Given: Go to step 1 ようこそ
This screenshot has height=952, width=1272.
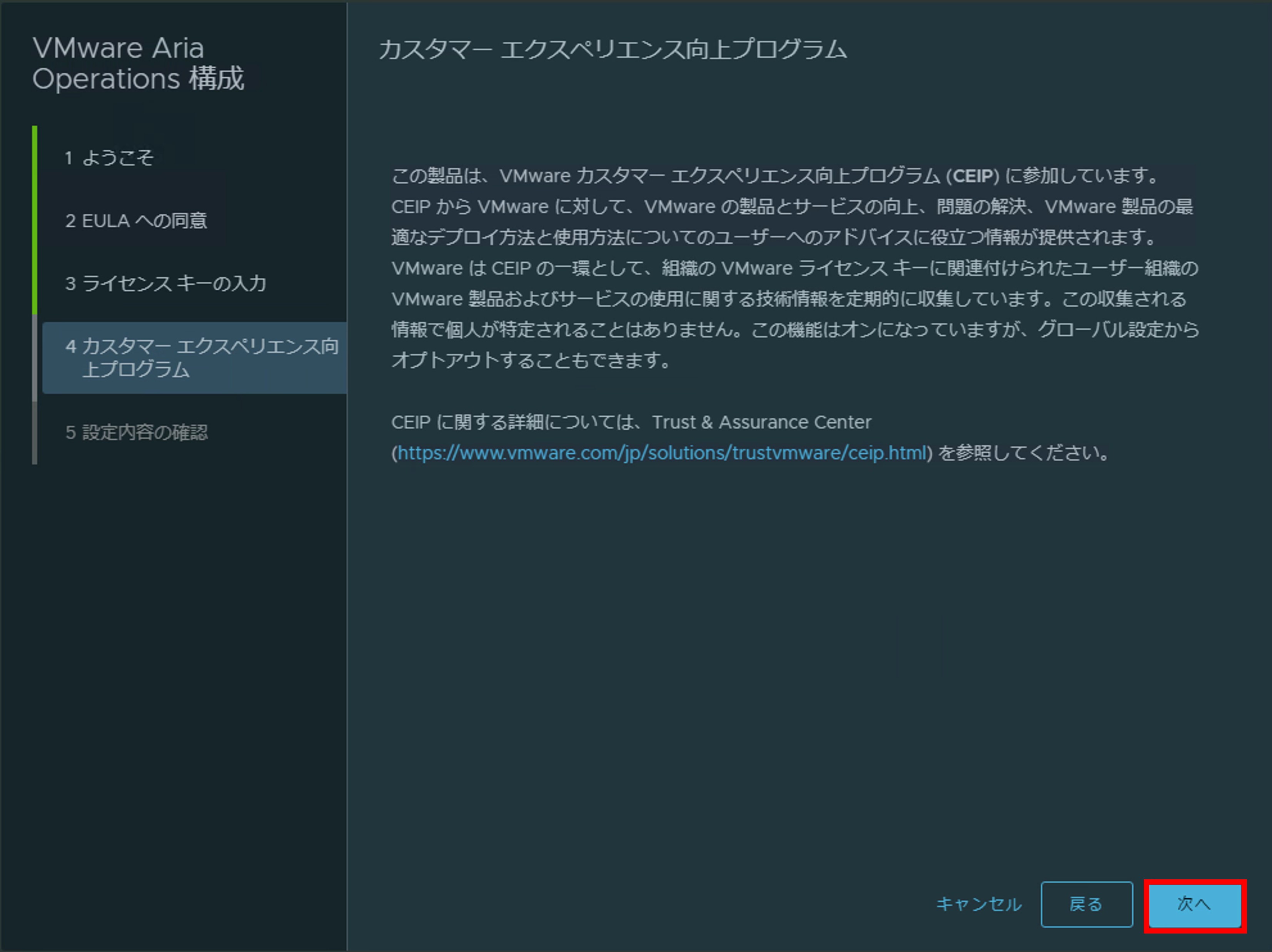Looking at the screenshot, I should point(109,158).
